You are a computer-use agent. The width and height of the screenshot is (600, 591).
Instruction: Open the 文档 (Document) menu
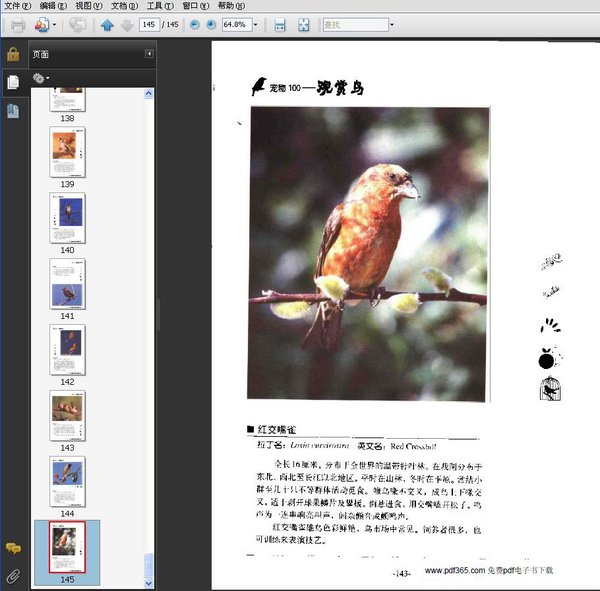124,6
